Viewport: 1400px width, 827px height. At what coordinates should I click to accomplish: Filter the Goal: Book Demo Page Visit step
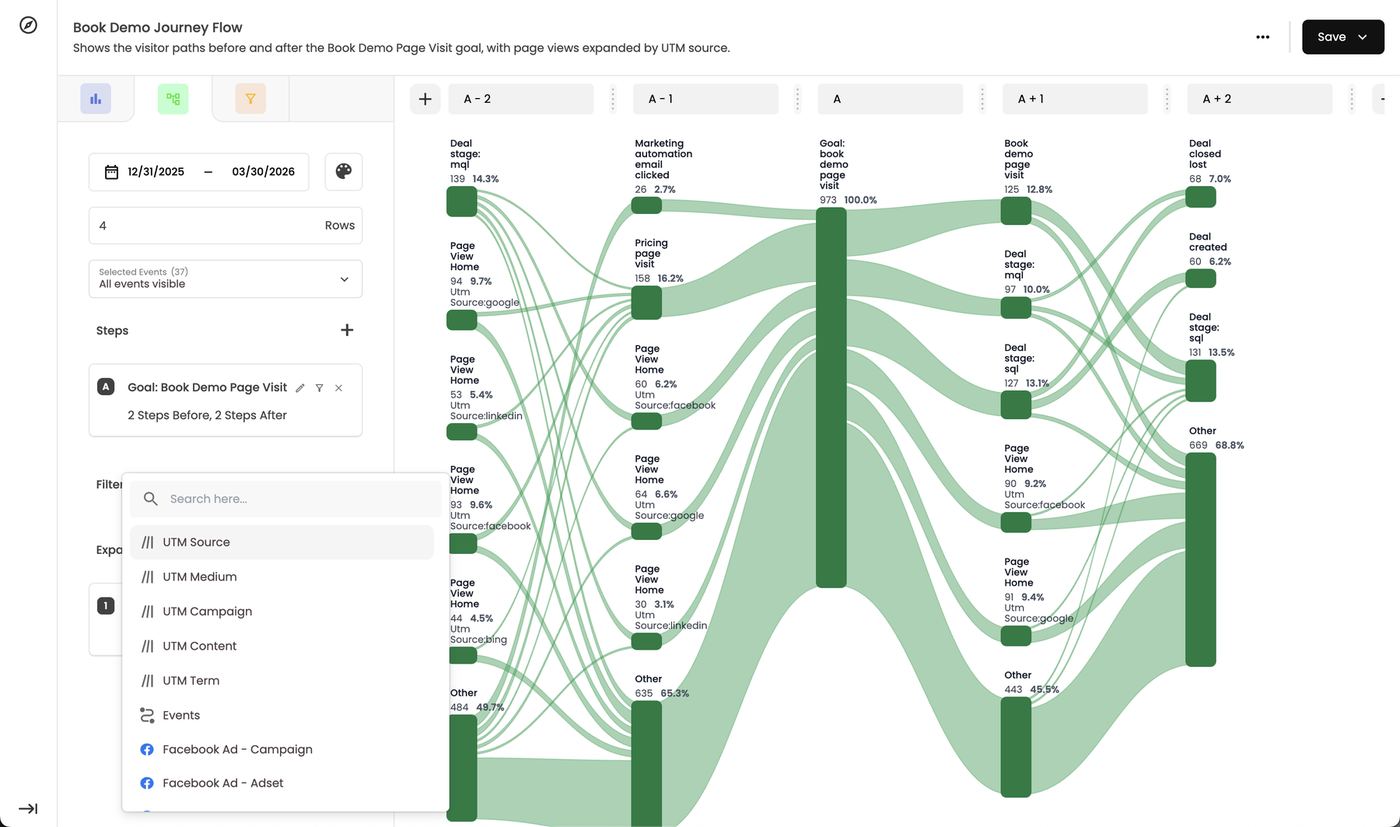click(x=319, y=388)
